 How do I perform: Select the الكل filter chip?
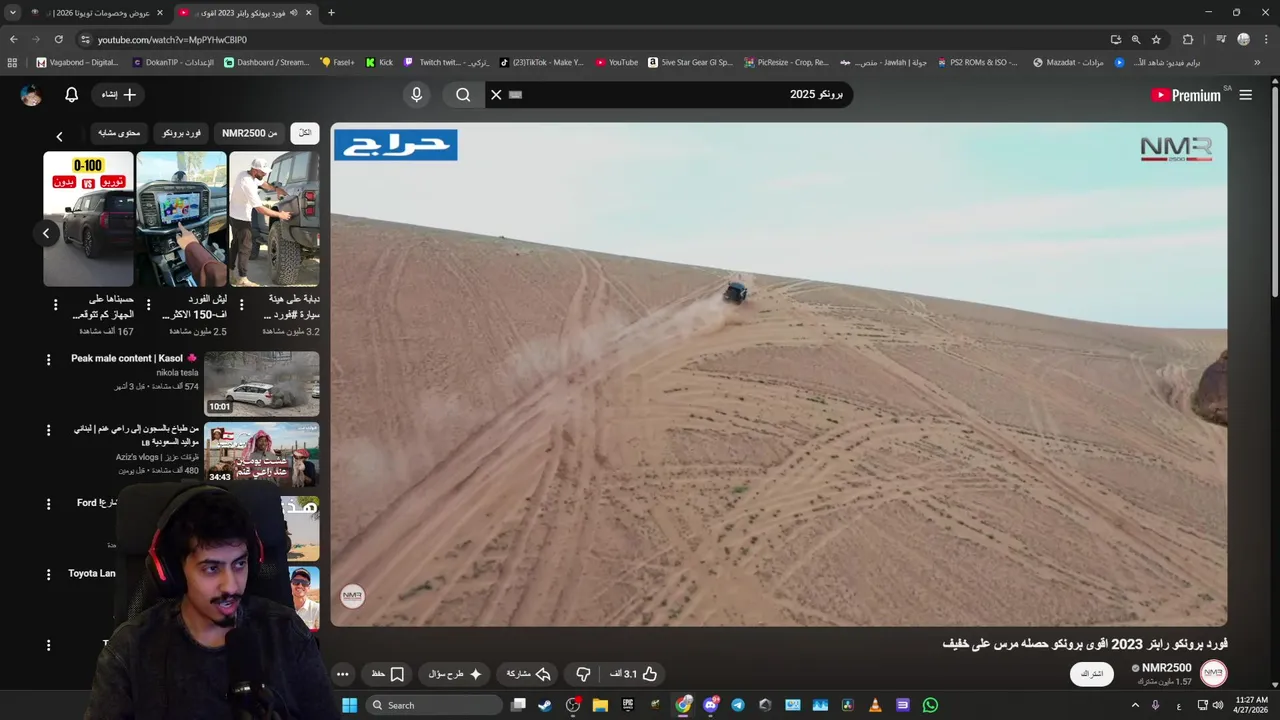(305, 133)
